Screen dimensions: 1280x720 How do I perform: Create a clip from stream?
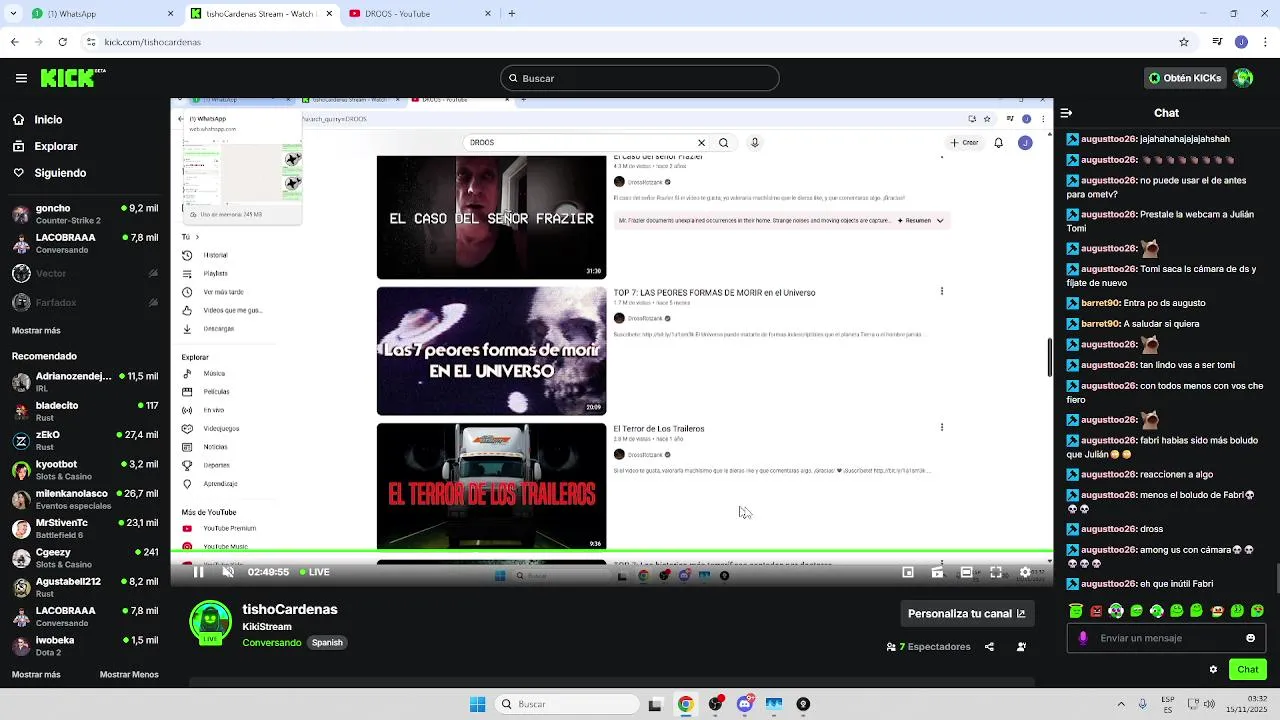937,572
